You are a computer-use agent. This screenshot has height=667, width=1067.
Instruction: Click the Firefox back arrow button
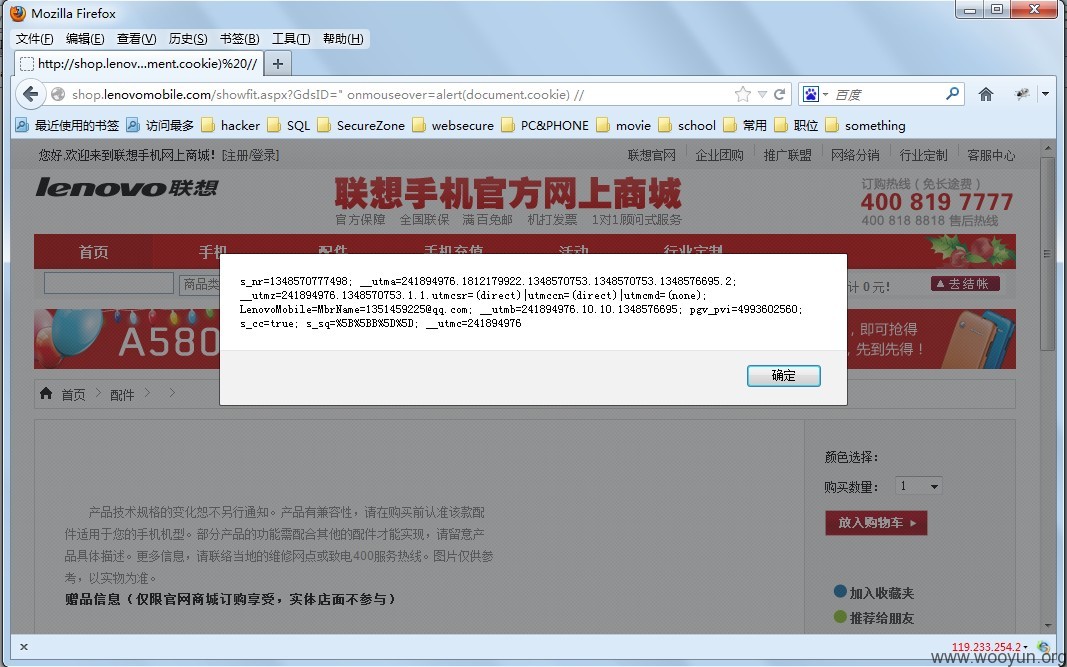(30, 94)
